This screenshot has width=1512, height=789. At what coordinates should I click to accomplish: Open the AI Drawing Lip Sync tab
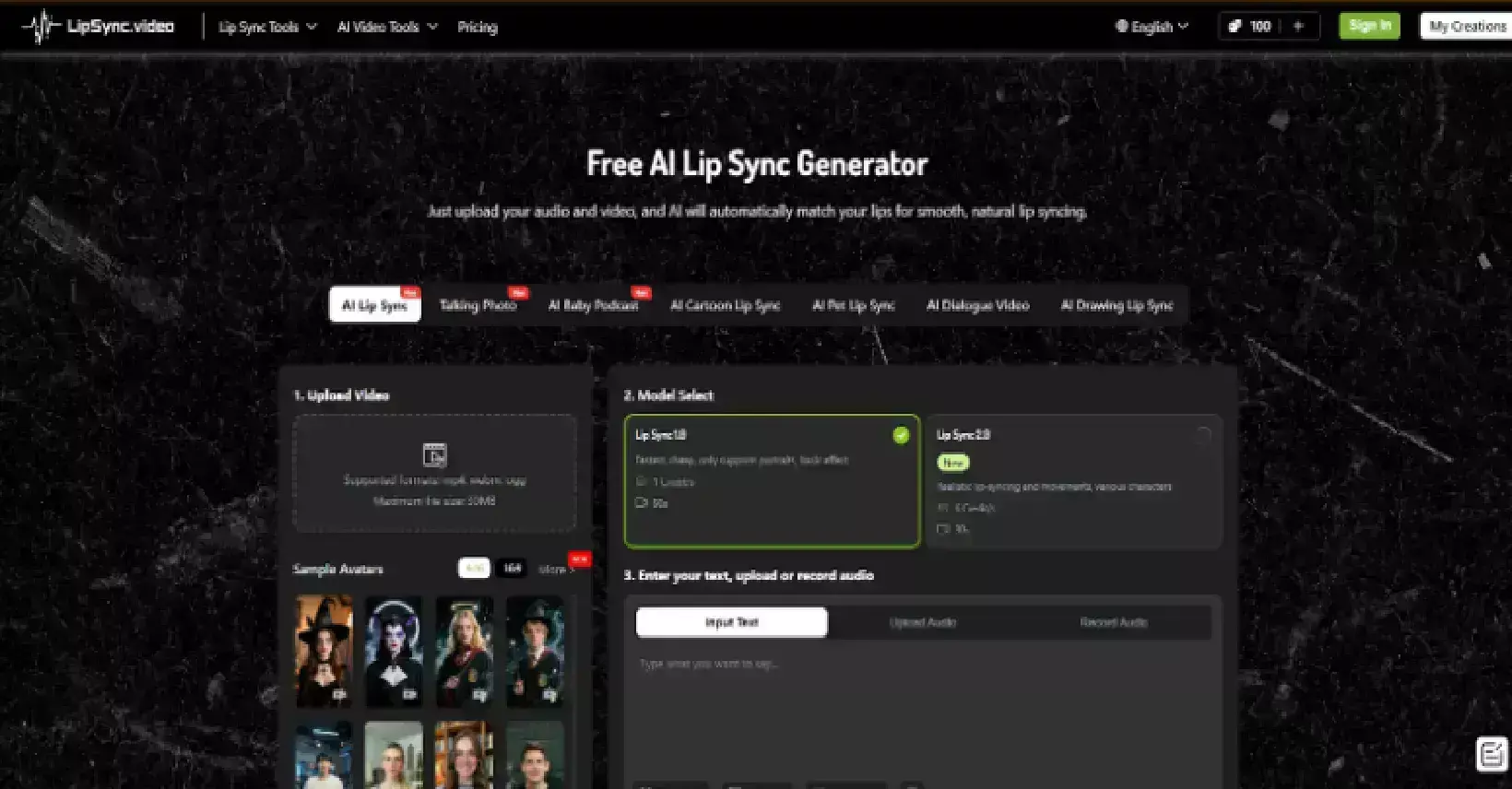pyautogui.click(x=1116, y=305)
